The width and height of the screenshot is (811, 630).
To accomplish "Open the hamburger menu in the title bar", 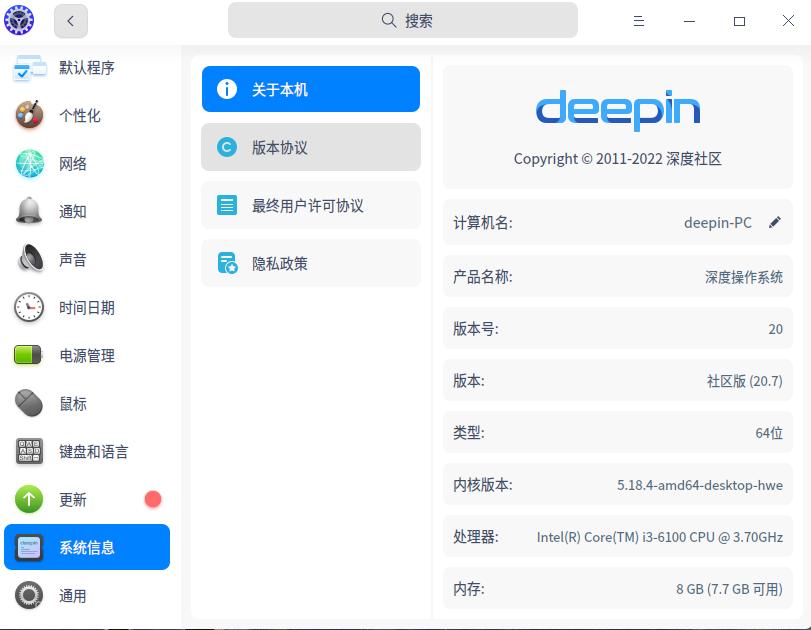I will (638, 20).
